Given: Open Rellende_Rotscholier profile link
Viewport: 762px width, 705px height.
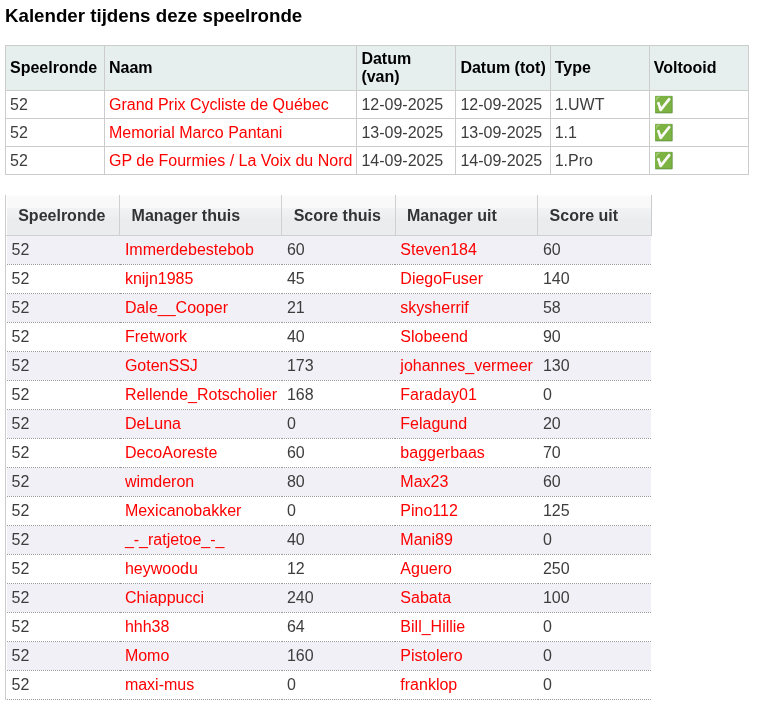Looking at the screenshot, I should click(x=201, y=395).
